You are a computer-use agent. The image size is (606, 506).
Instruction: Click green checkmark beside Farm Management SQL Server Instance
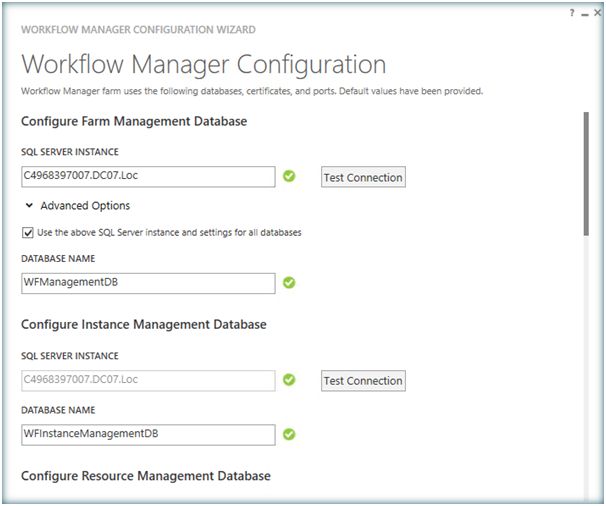(x=289, y=176)
